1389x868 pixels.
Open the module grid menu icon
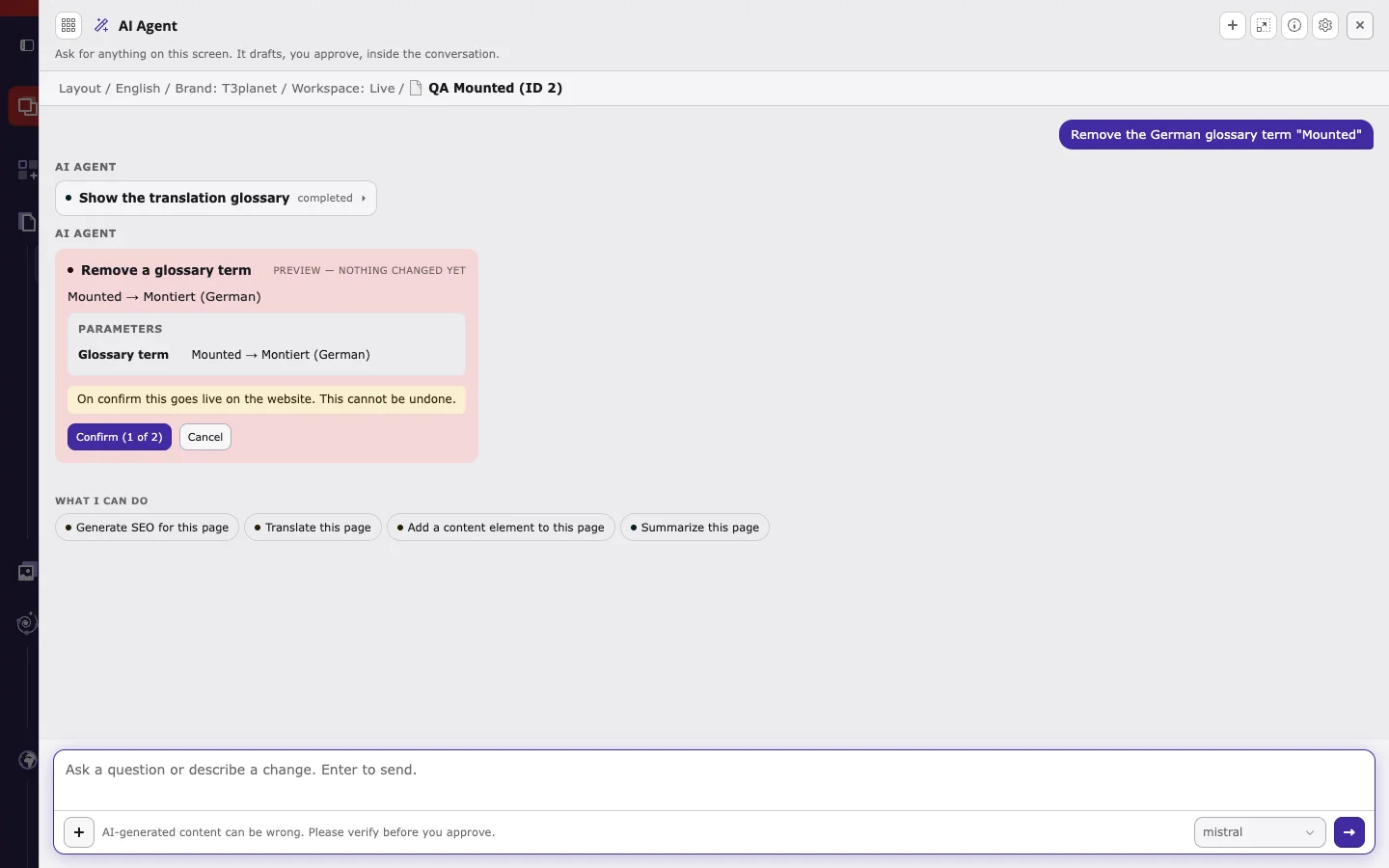(68, 26)
